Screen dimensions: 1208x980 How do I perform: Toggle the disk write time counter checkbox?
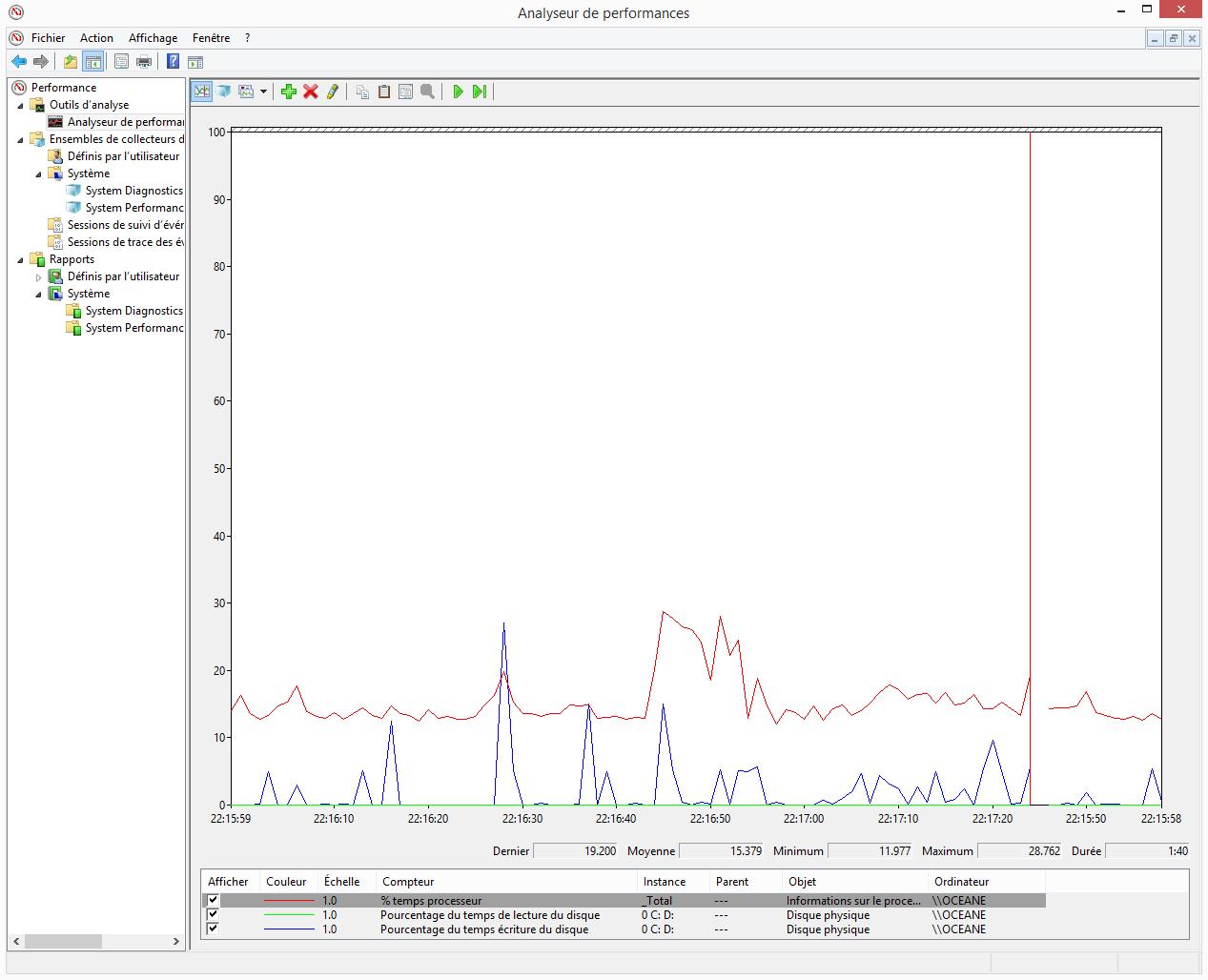tap(213, 929)
